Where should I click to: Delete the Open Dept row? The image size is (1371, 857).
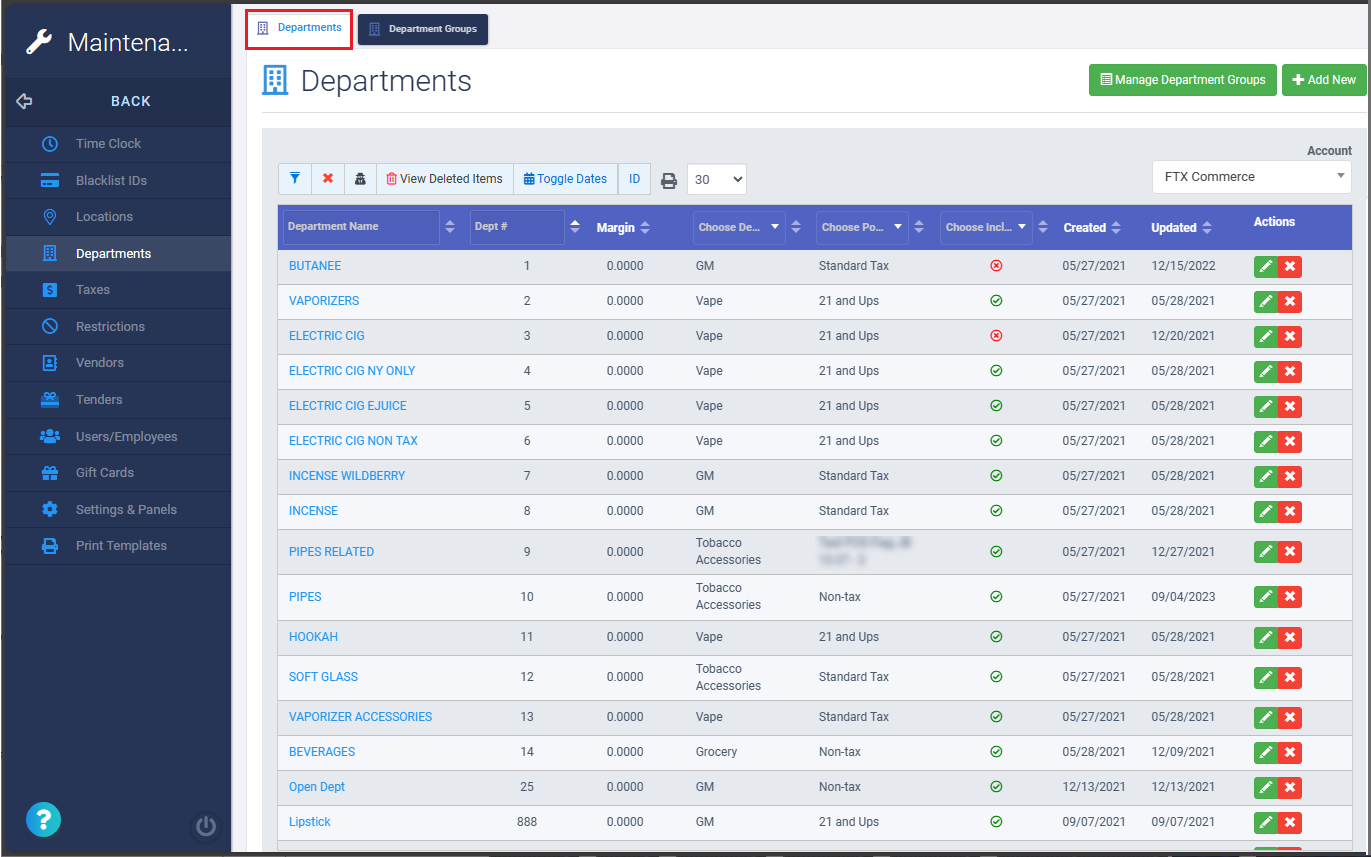tap(1290, 787)
